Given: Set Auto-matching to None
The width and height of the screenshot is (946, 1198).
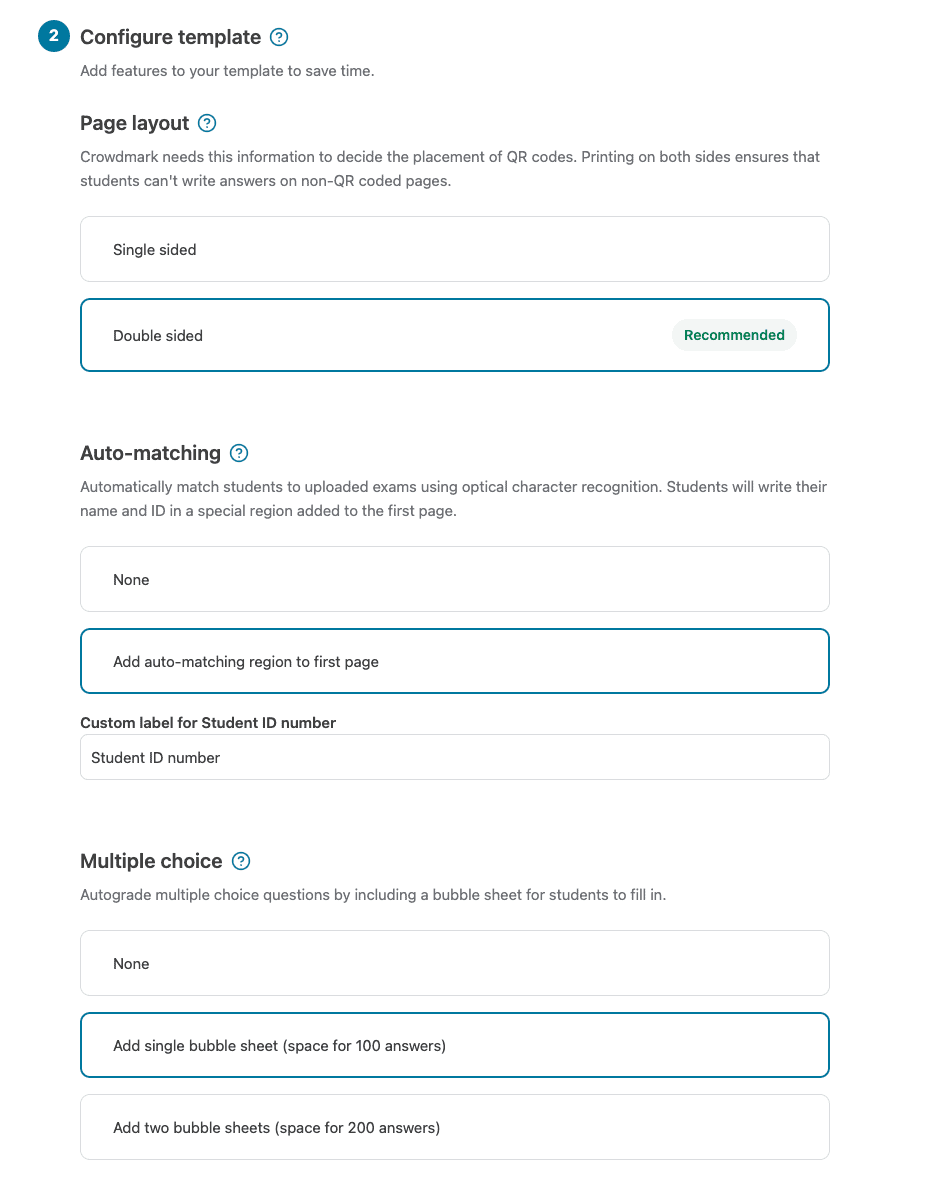Looking at the screenshot, I should click(455, 579).
